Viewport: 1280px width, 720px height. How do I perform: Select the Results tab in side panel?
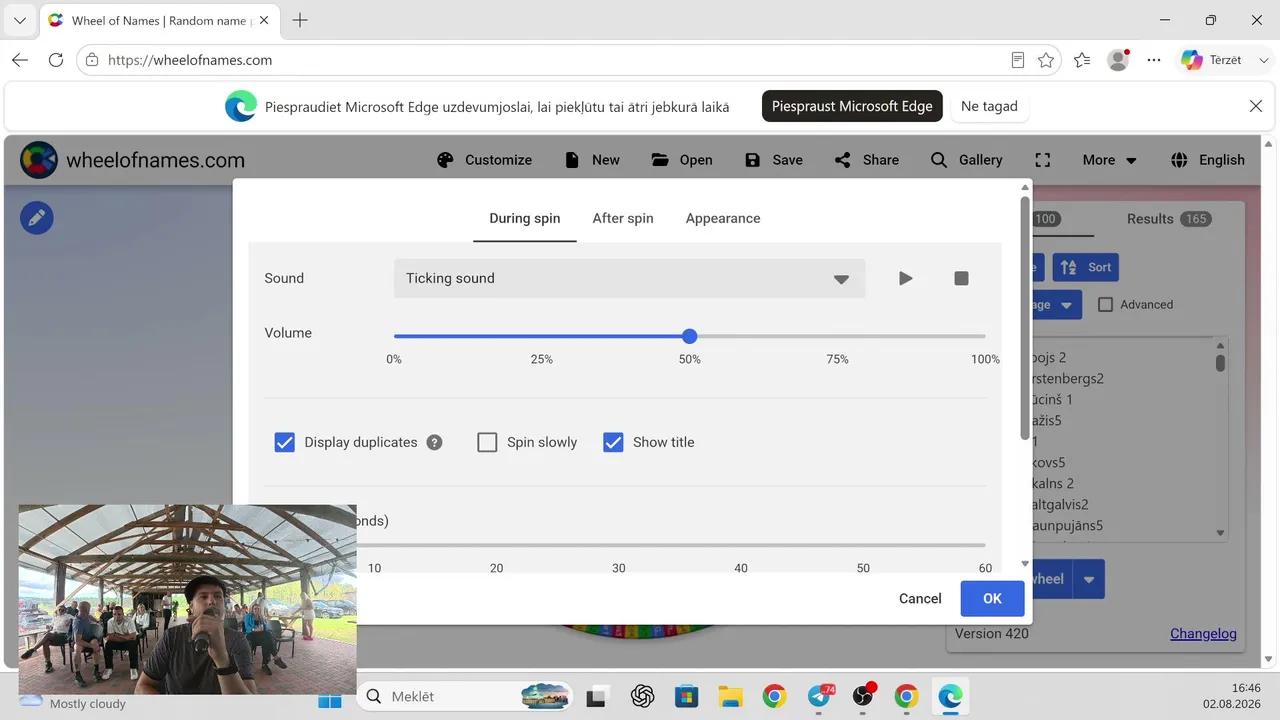pos(1168,219)
